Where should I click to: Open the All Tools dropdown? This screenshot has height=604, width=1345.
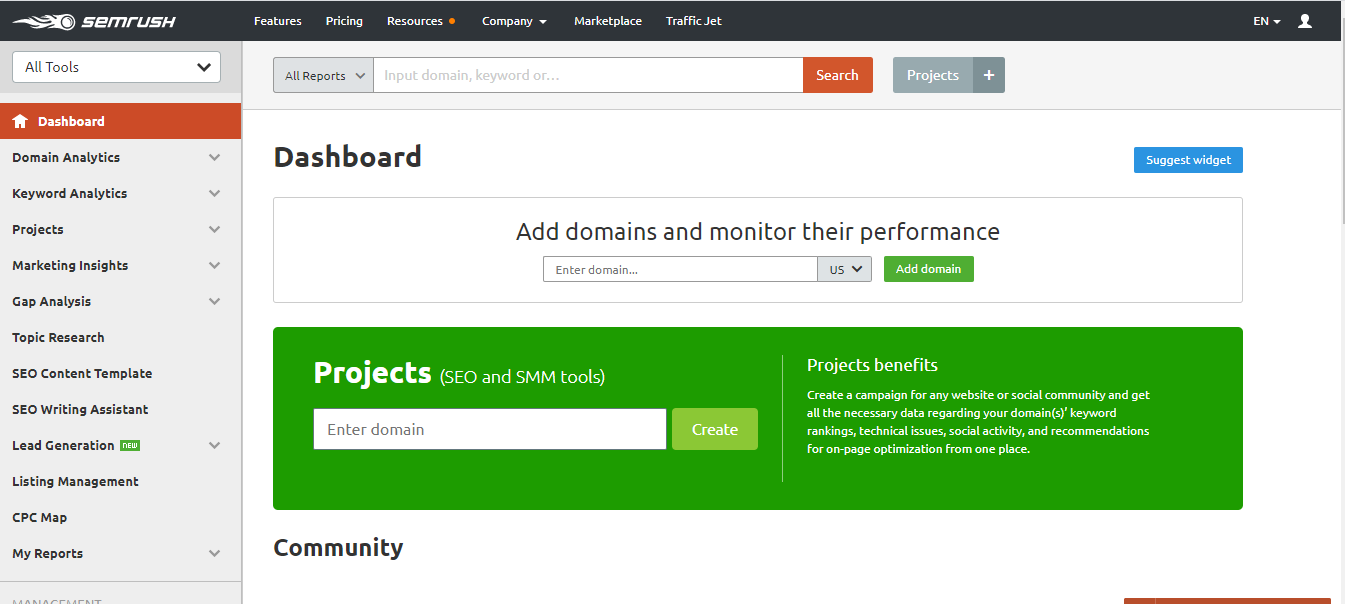(116, 67)
